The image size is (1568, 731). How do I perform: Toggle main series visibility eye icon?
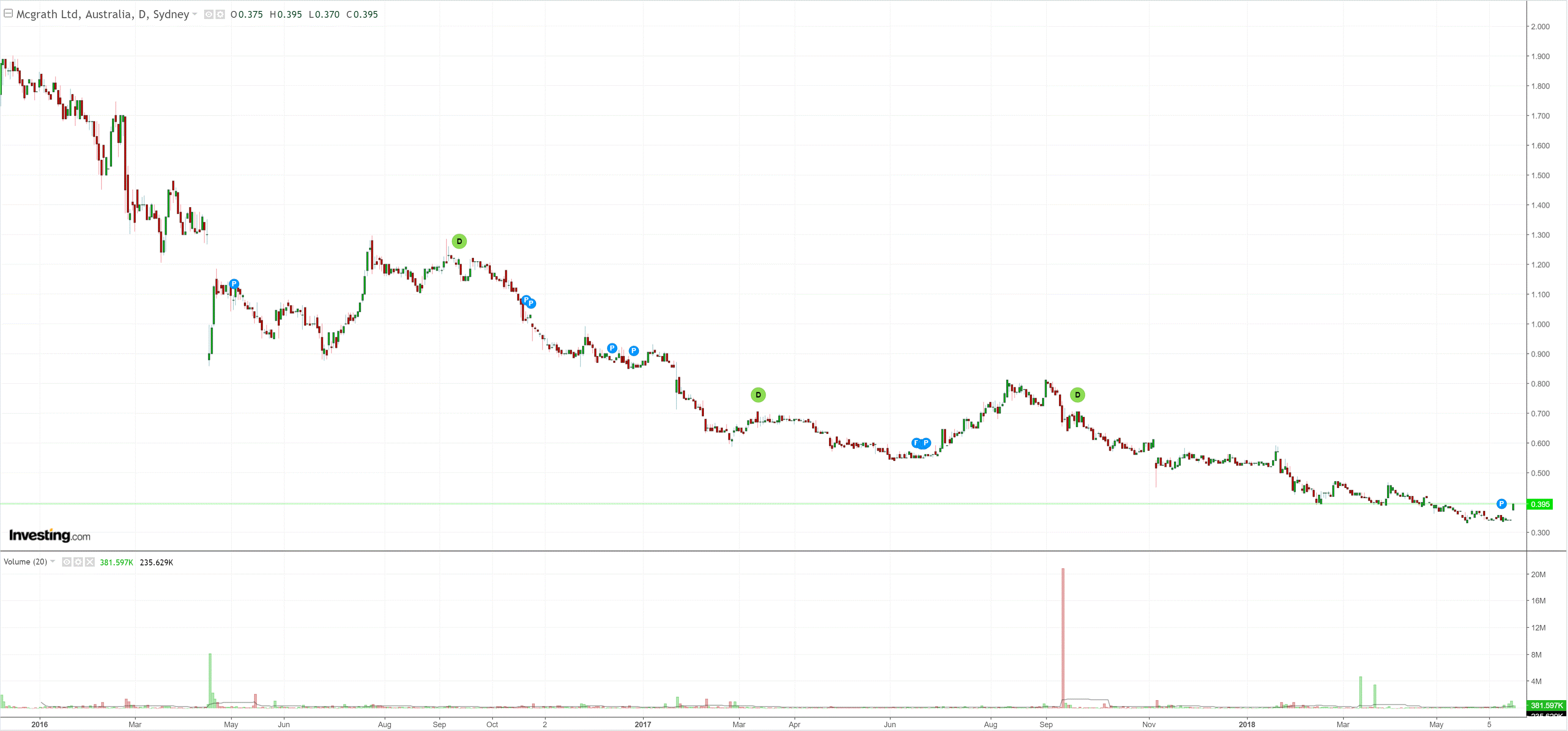pos(209,14)
